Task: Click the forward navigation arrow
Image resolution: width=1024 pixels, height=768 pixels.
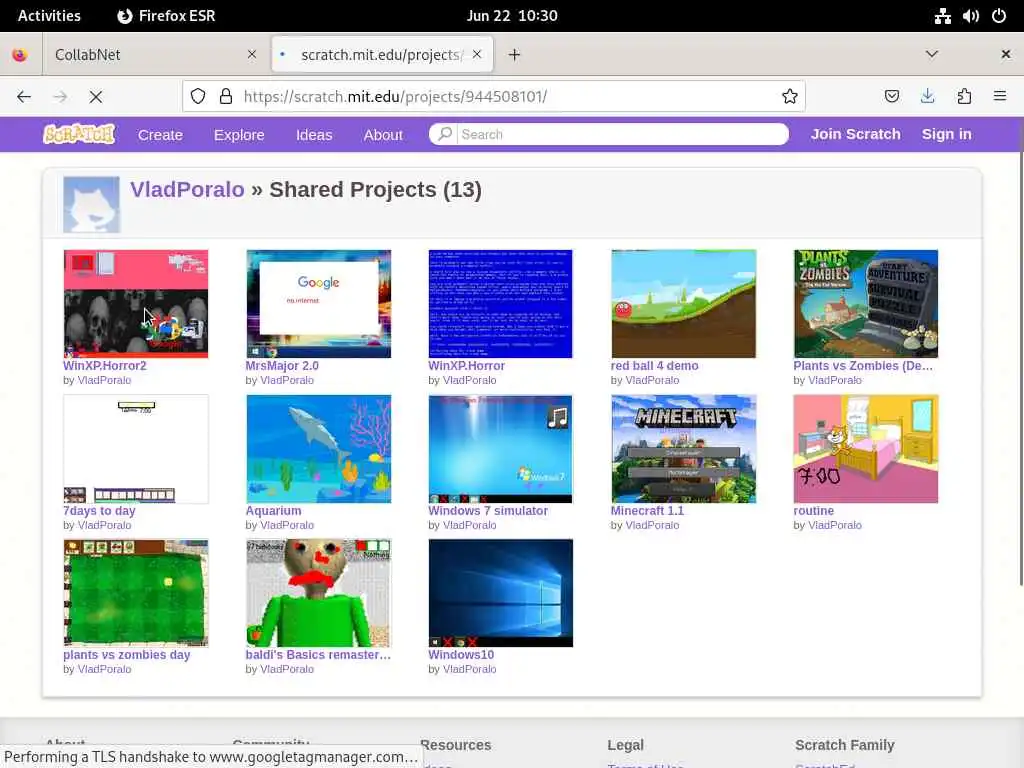Action: pyautogui.click(x=60, y=97)
